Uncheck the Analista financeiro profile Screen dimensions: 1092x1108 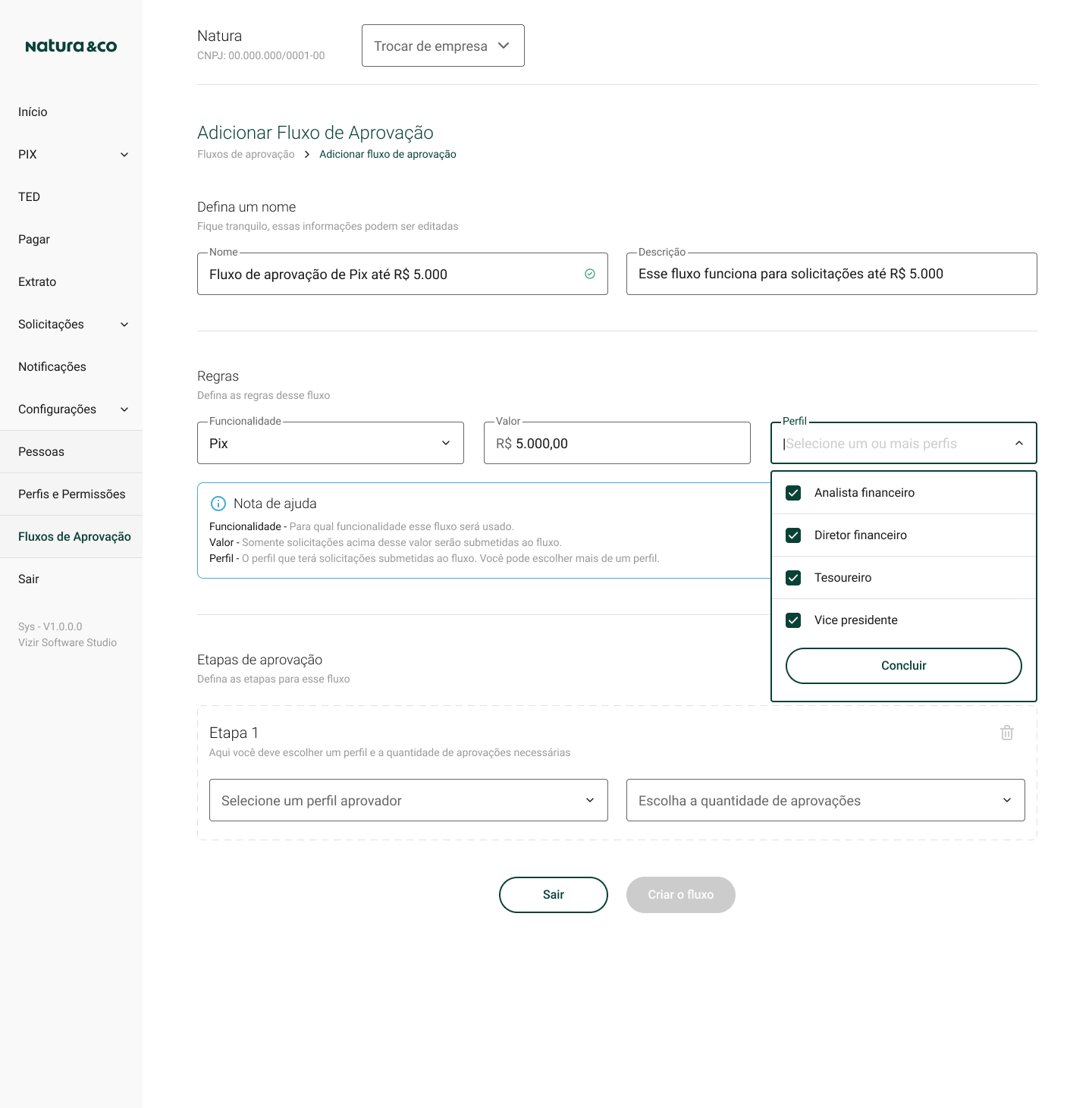793,492
